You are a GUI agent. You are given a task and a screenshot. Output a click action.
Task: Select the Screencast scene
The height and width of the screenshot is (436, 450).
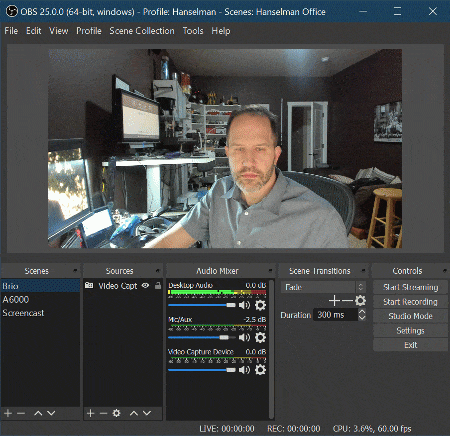tap(40, 313)
